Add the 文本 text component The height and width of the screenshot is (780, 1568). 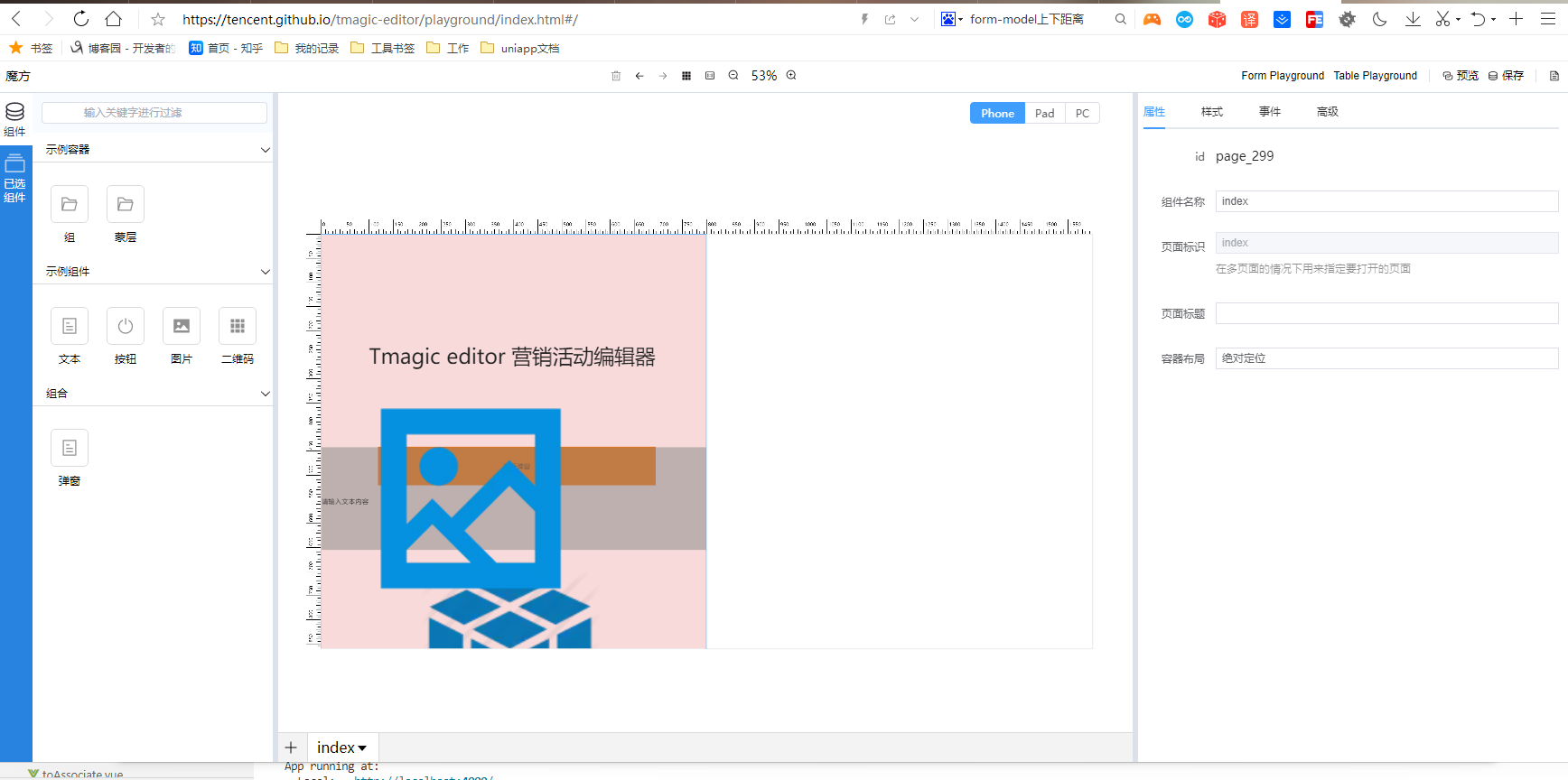tap(70, 337)
